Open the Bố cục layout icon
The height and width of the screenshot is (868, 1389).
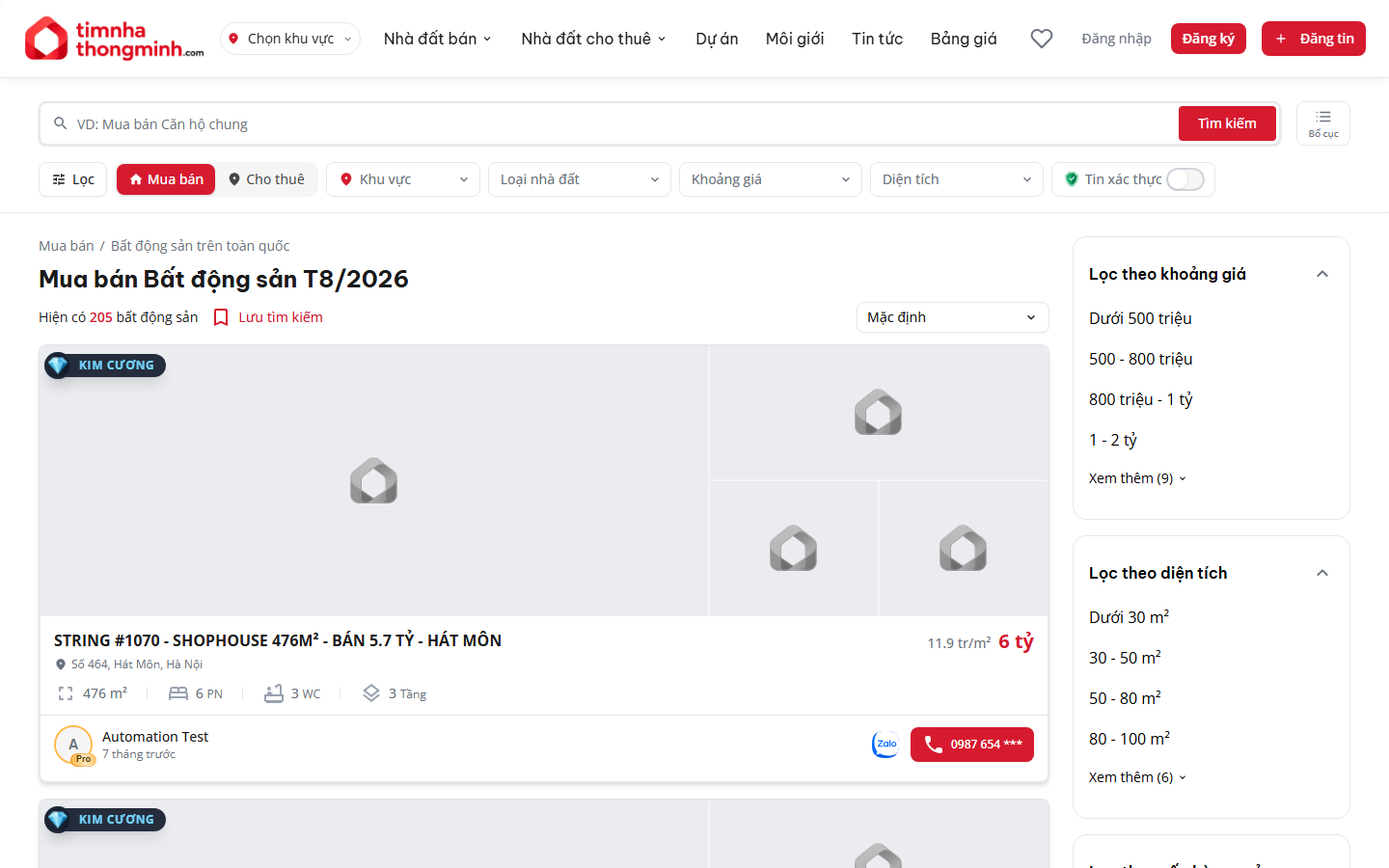click(1323, 123)
